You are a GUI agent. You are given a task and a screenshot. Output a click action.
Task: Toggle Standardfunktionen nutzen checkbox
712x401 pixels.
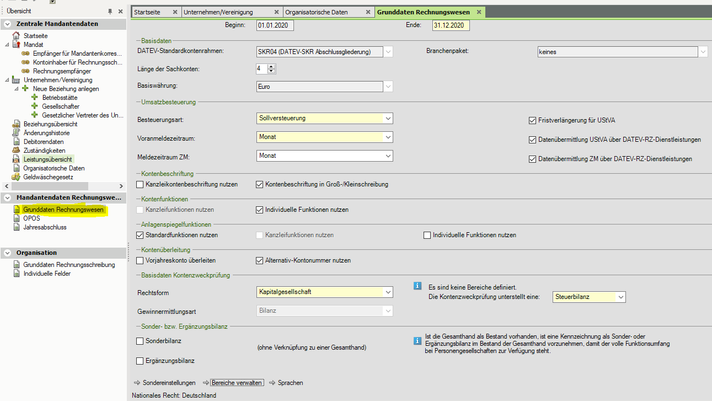point(140,235)
